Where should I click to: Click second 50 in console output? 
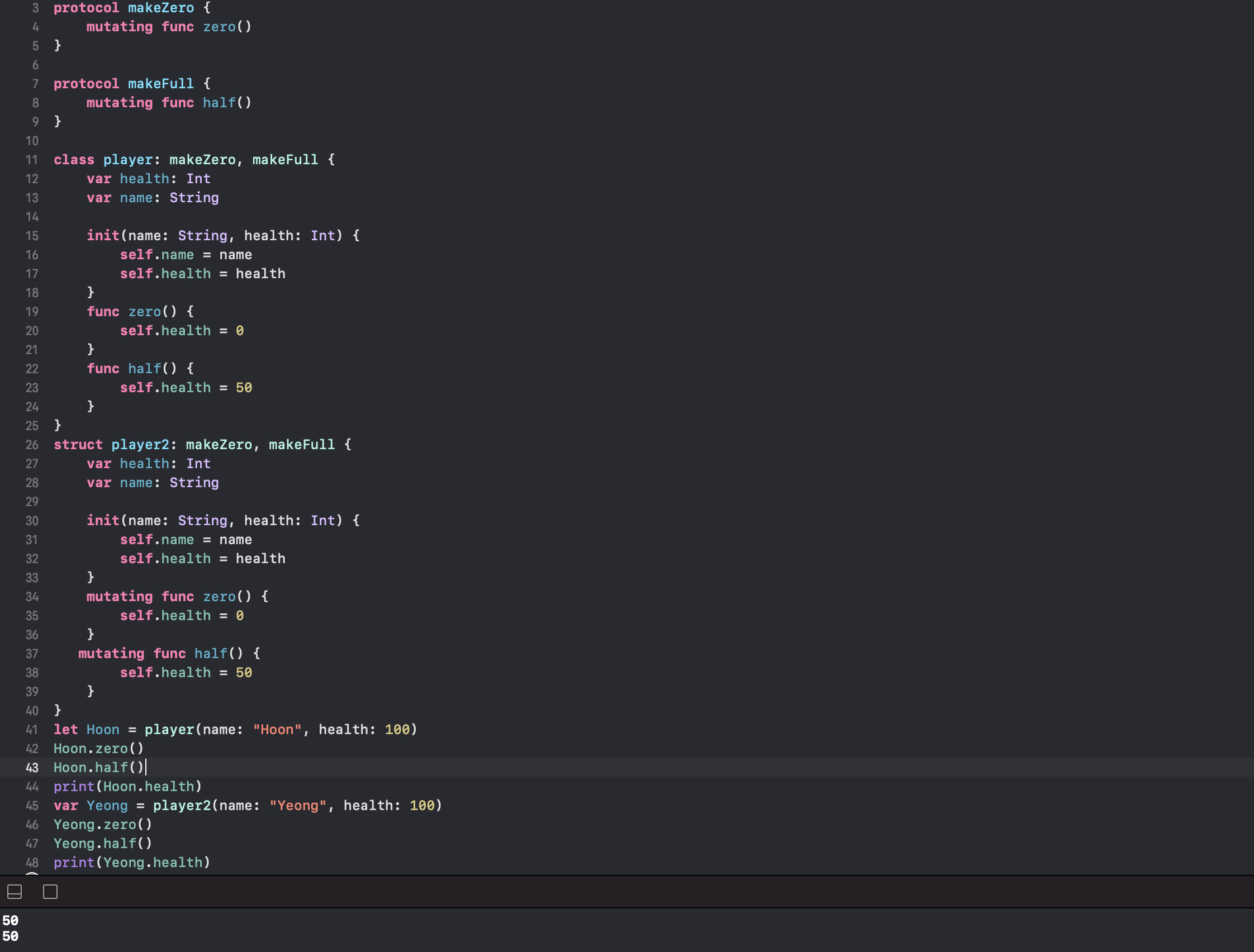(x=10, y=936)
